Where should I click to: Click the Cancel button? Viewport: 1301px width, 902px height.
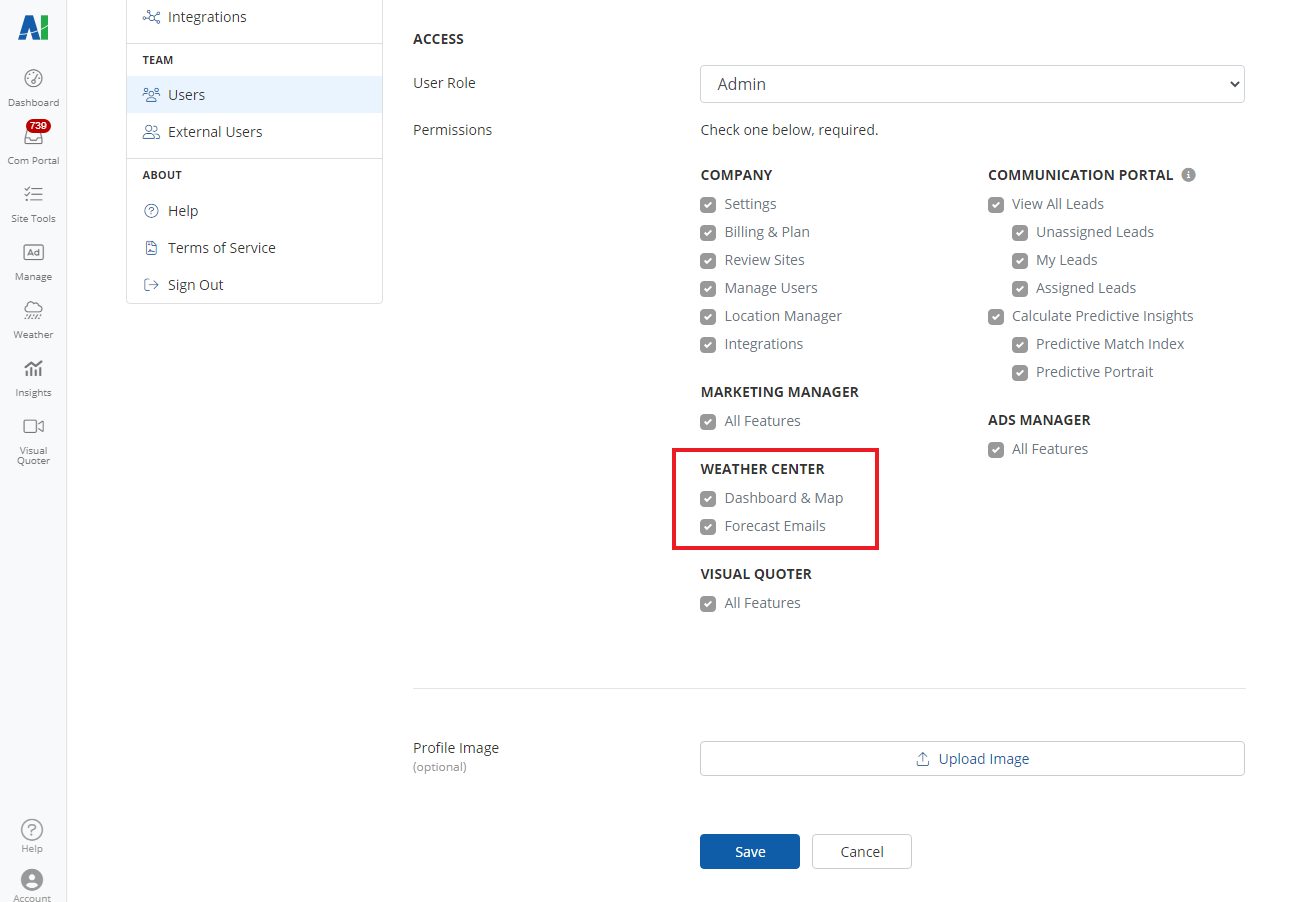click(x=861, y=852)
